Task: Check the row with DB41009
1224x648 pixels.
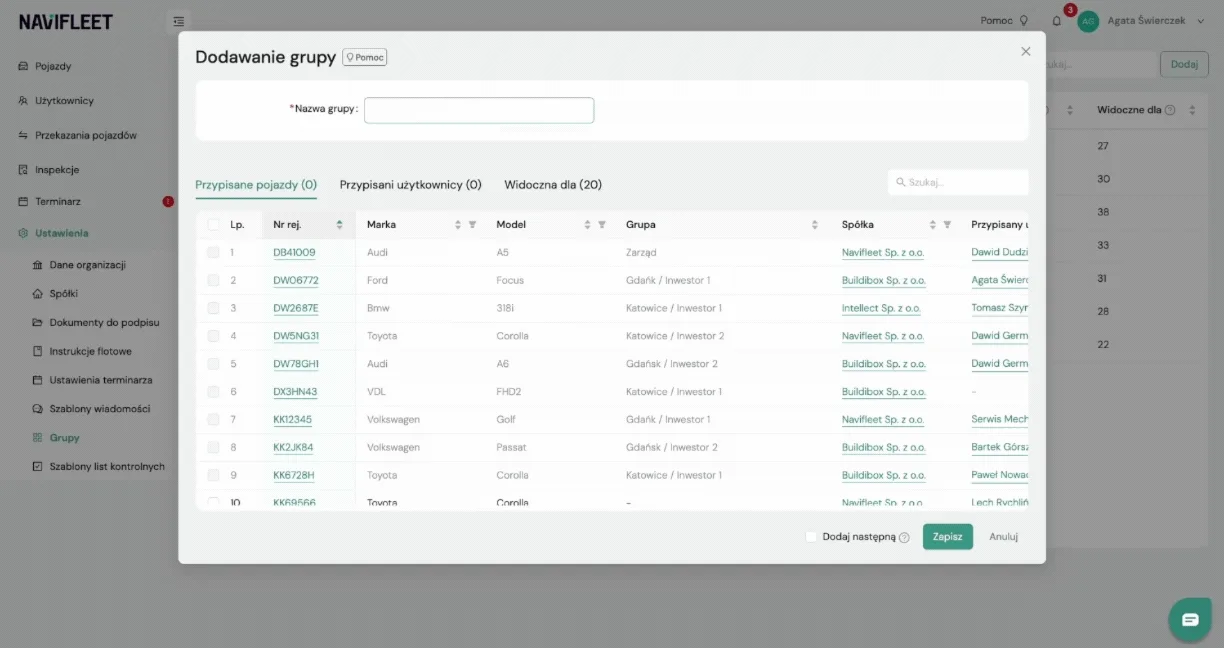Action: (x=213, y=253)
